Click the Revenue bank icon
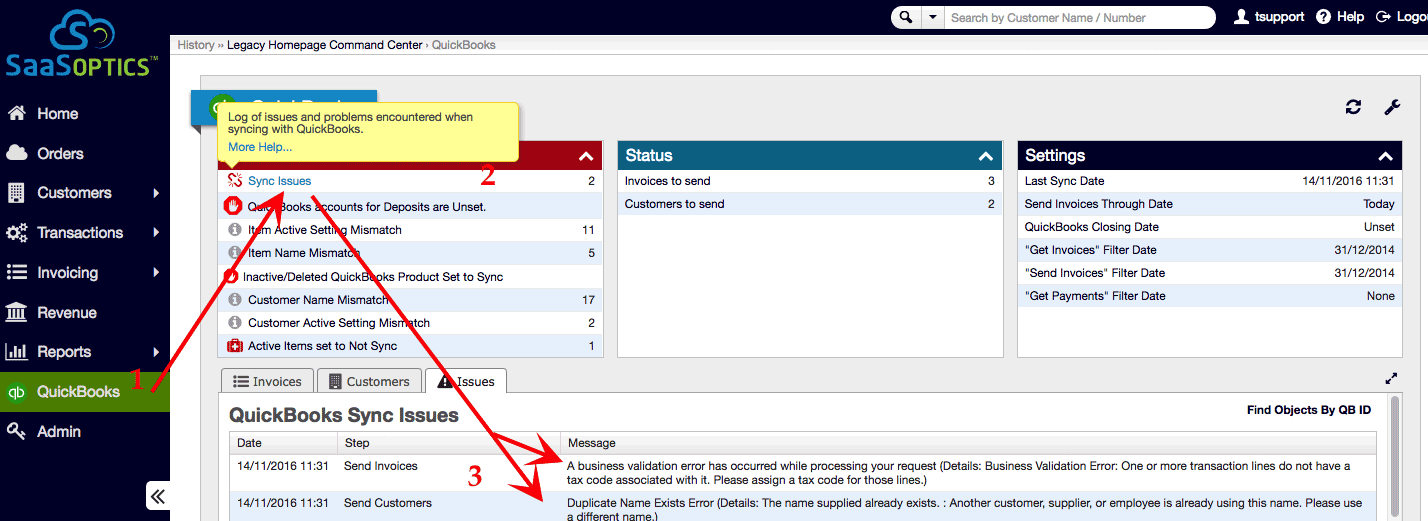 click(x=17, y=312)
